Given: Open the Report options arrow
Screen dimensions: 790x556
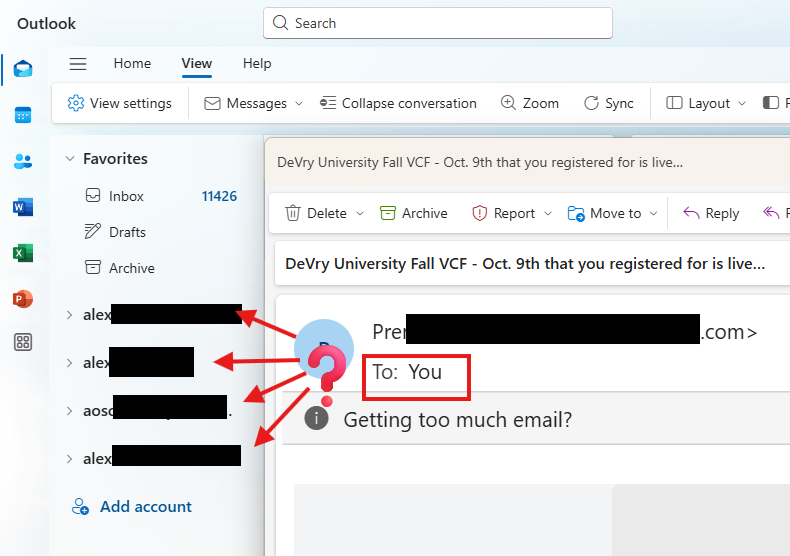Looking at the screenshot, I should coord(548,214).
